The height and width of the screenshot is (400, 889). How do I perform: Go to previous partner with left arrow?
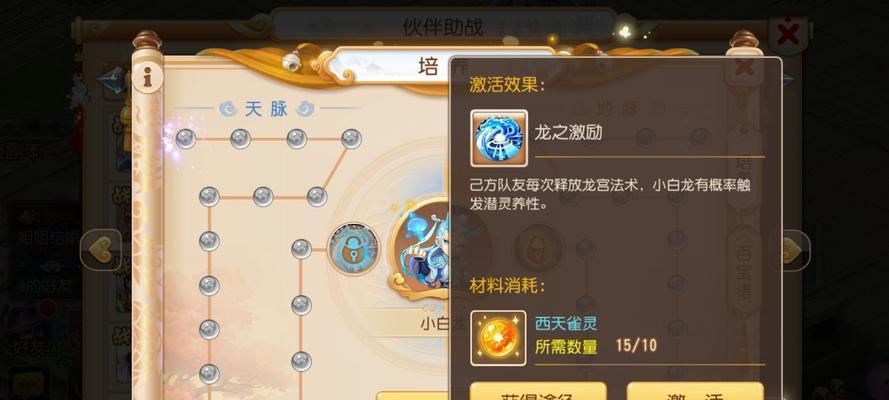click(x=100, y=249)
